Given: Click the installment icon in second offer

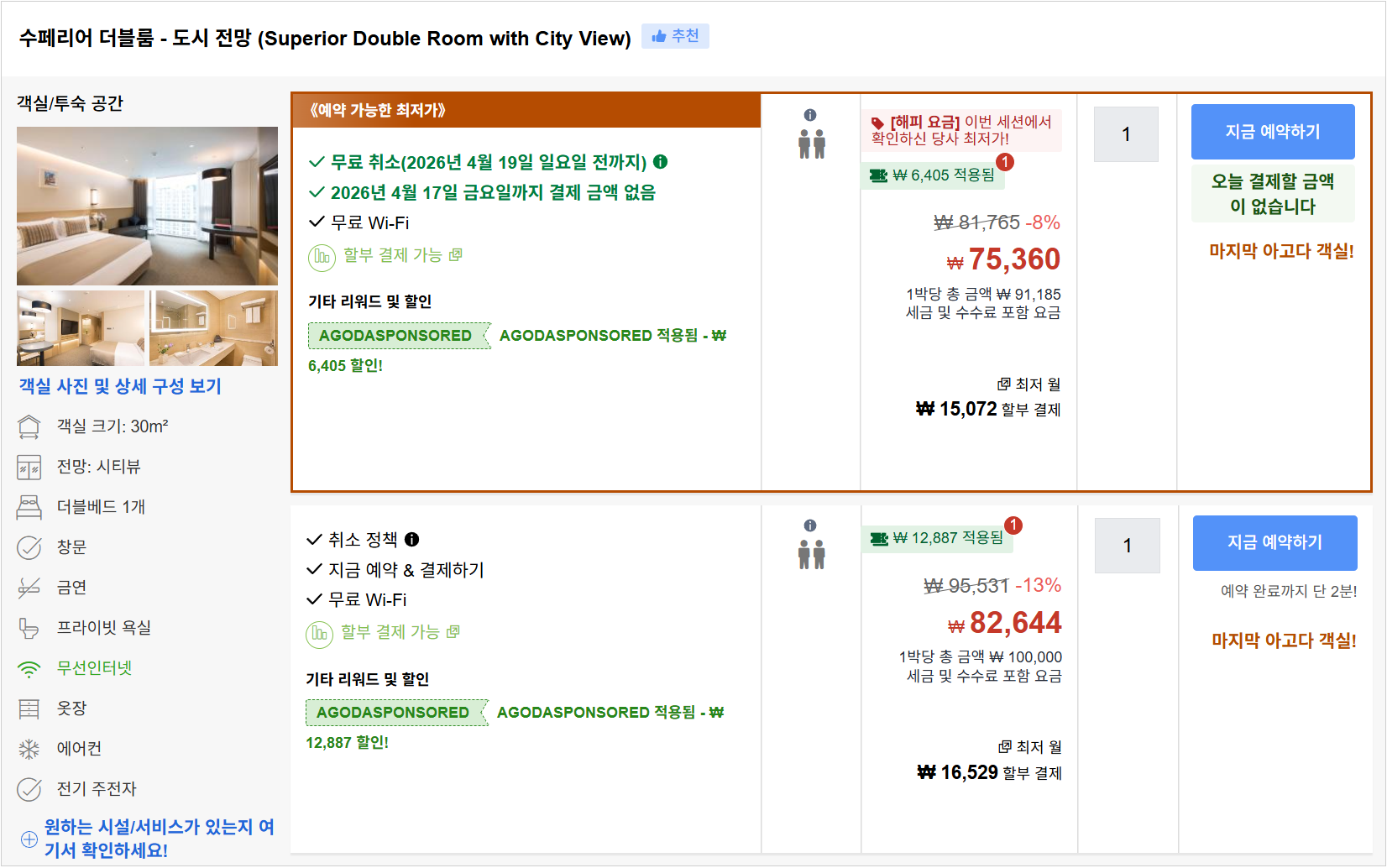Looking at the screenshot, I should 319,634.
